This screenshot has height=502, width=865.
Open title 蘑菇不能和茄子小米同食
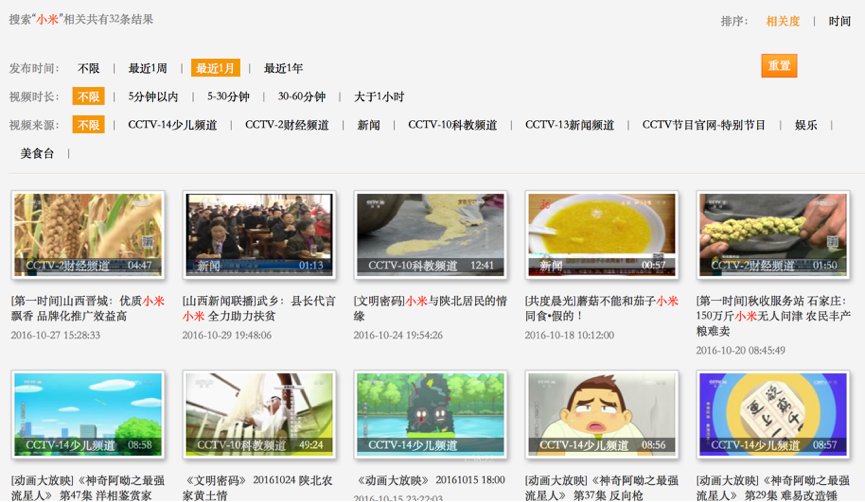(602, 308)
